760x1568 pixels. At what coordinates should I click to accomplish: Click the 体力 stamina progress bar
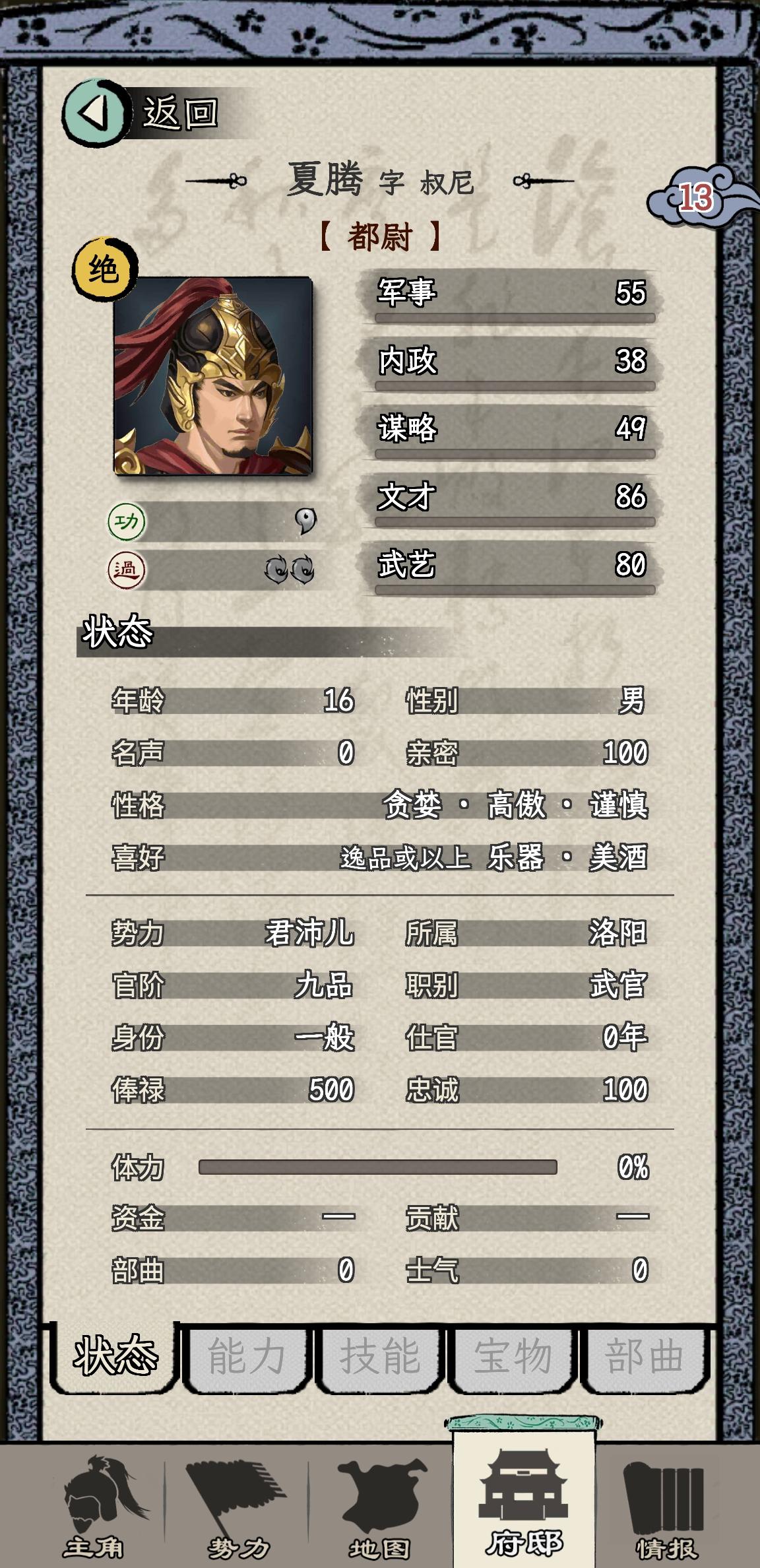[378, 1167]
